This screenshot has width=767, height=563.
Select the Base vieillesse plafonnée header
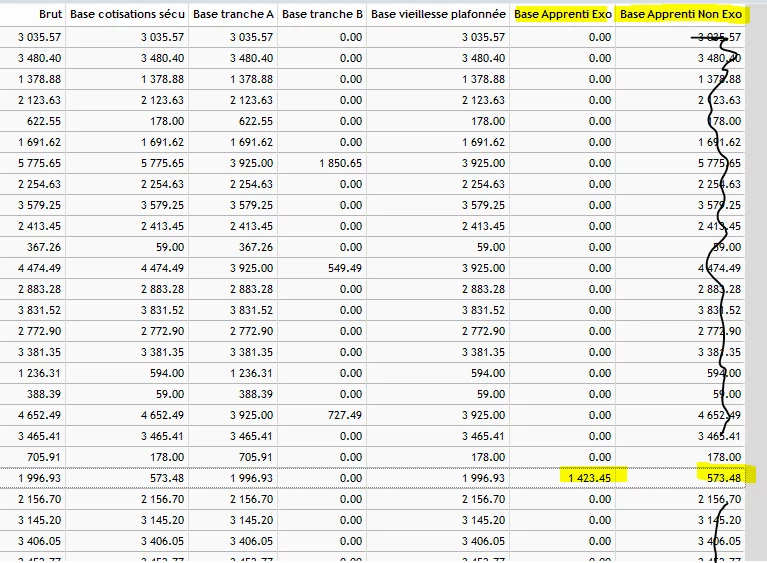(x=438, y=15)
